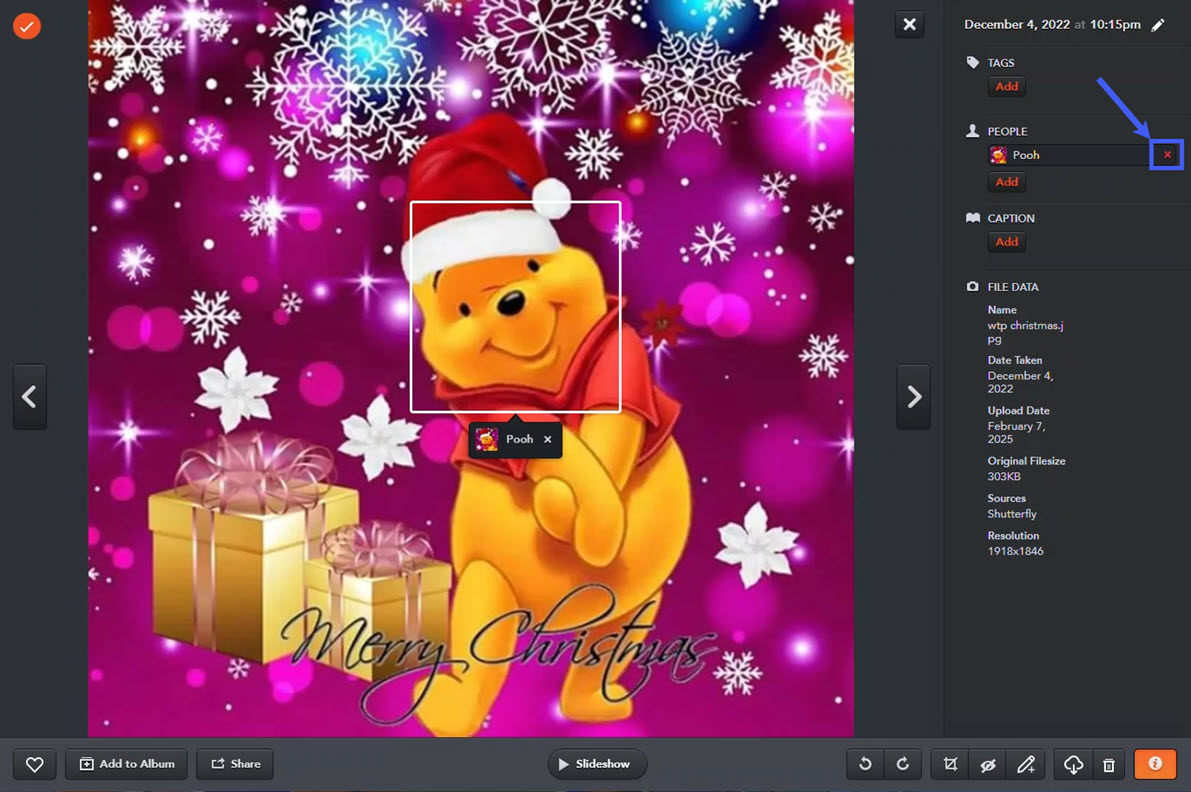Image resolution: width=1191 pixels, height=792 pixels.
Task: Dismiss the Pooh face tag overlay
Action: (x=547, y=438)
